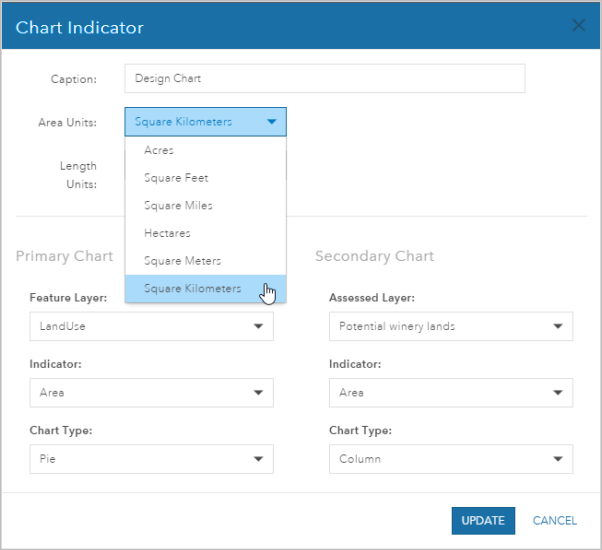Viewport: 602px width, 550px height.
Task: Expand the Primary Chart Indicator dropdown
Action: [x=150, y=393]
